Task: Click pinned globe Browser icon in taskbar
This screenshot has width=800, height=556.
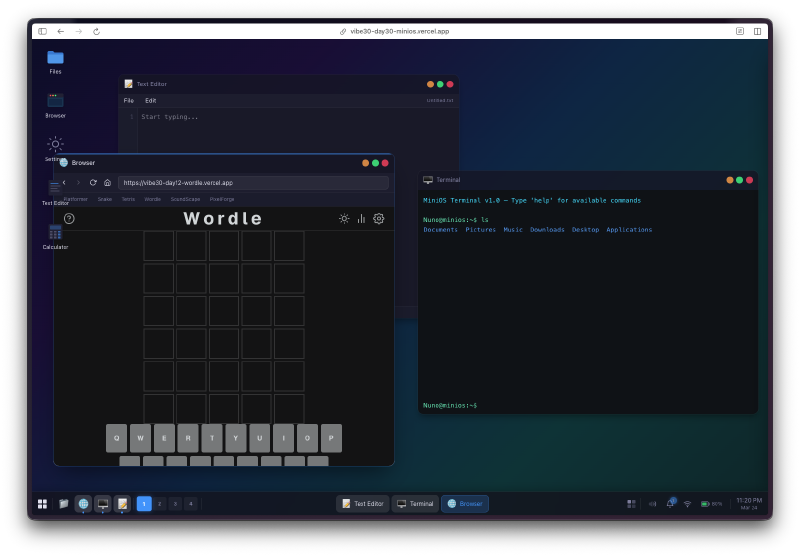Action: pos(83,504)
